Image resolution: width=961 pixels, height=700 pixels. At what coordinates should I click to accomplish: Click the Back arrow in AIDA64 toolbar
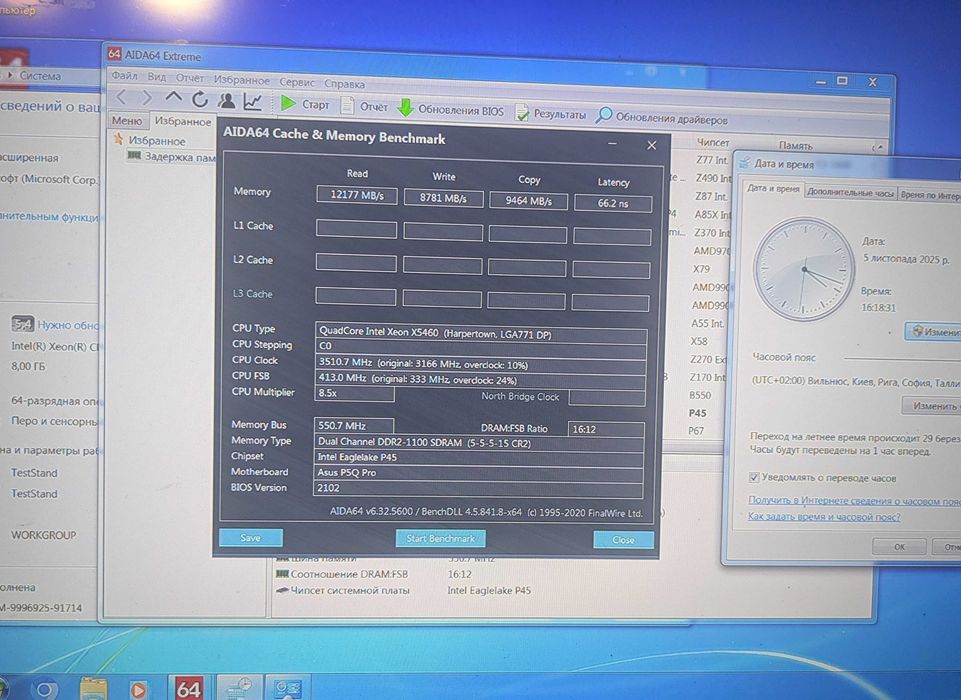click(121, 96)
